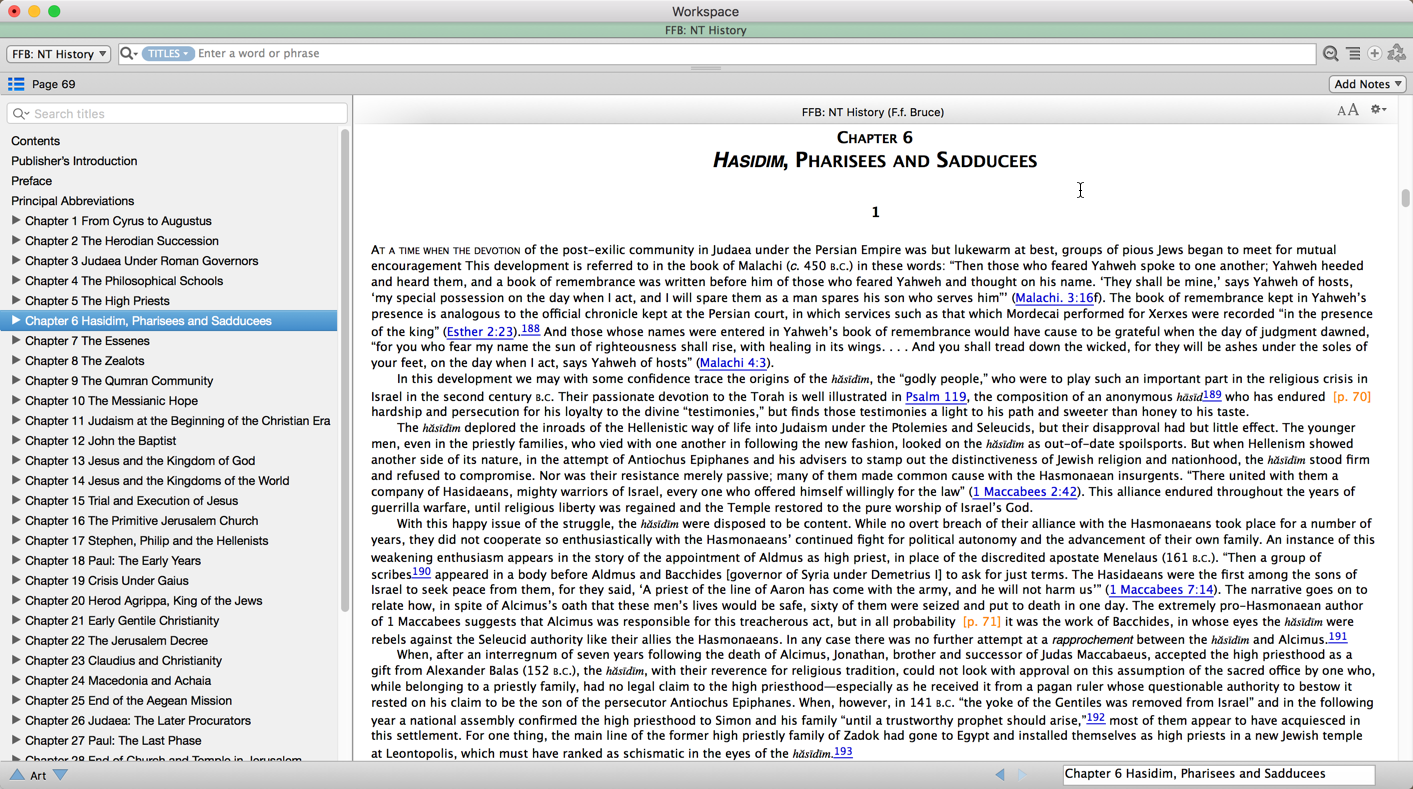Open Chapter 19 Crisis Under Gaius
Image resolution: width=1413 pixels, height=789 pixels.
[106, 581]
